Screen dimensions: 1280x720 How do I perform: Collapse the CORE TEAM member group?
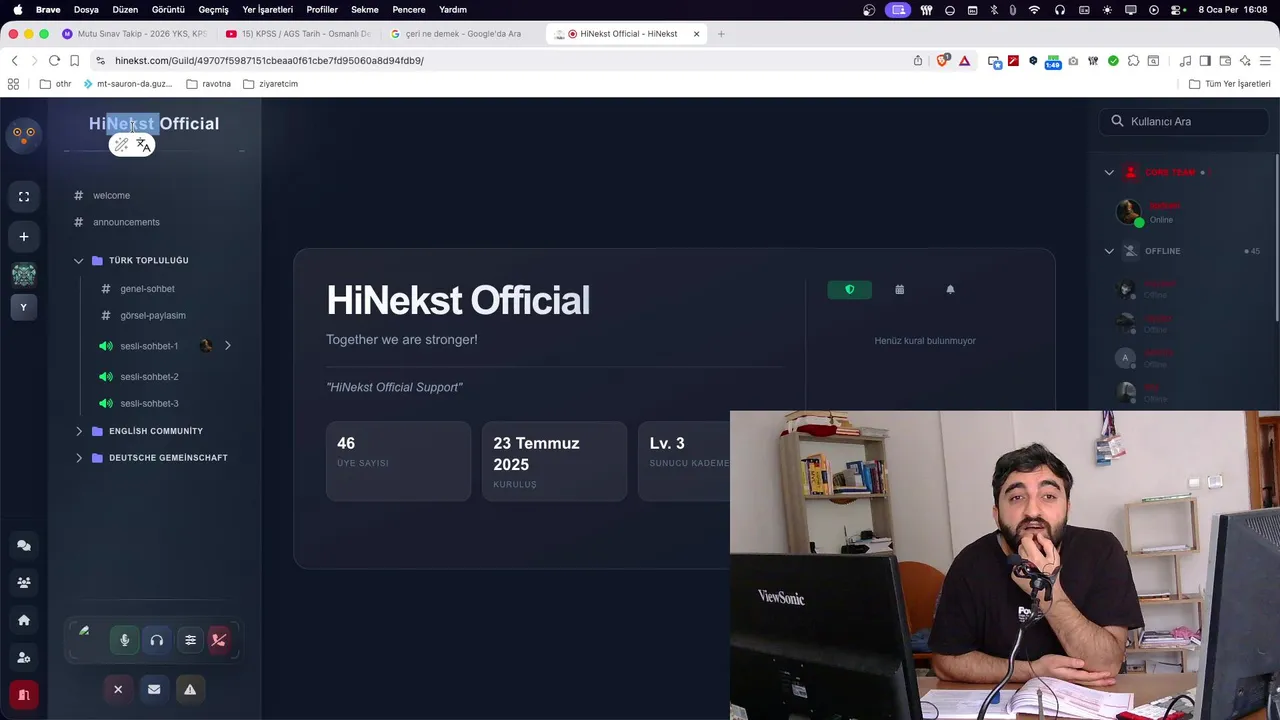(x=1109, y=172)
